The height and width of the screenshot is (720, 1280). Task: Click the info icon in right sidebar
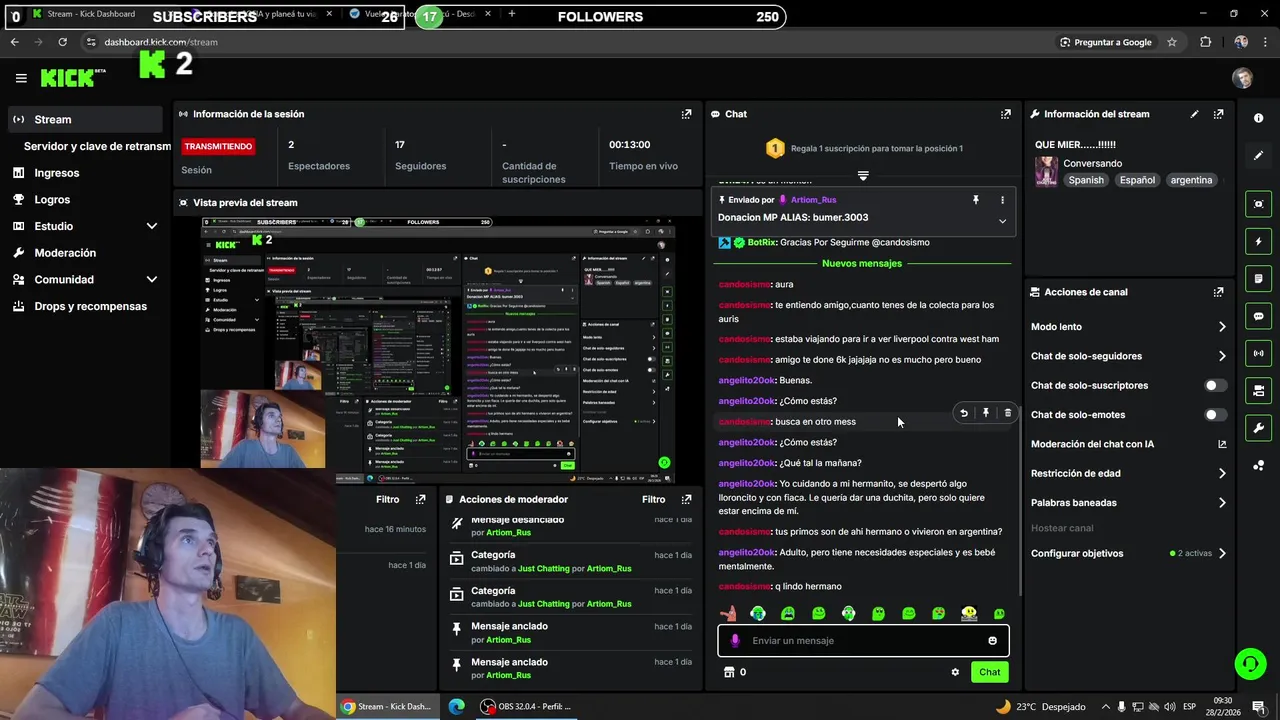(x=1258, y=118)
